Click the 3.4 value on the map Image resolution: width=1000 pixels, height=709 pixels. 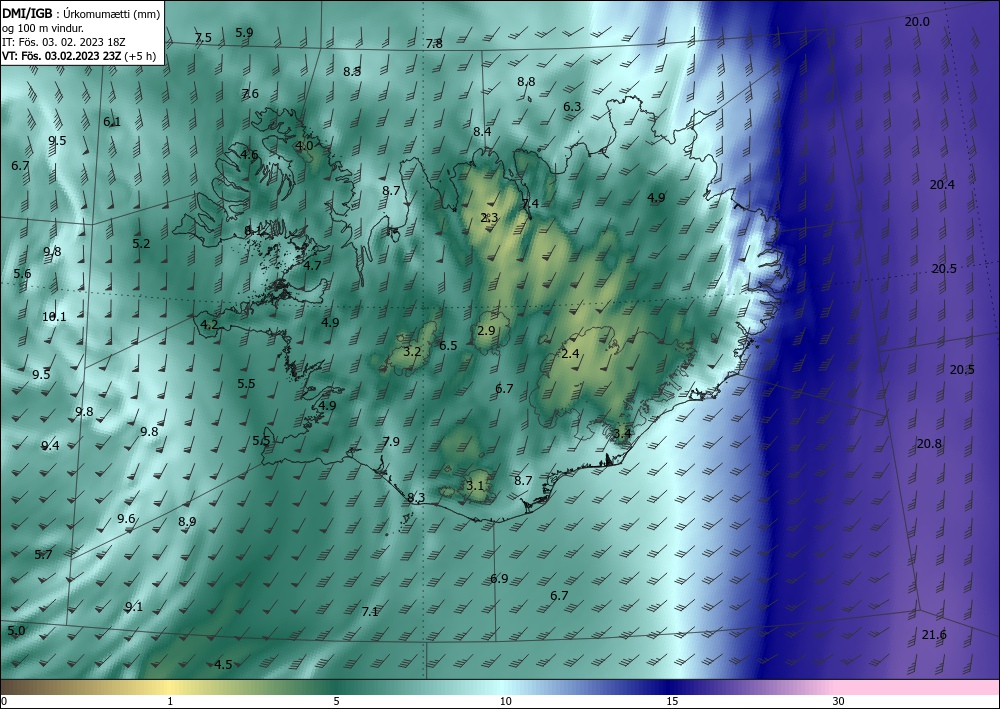[622, 434]
